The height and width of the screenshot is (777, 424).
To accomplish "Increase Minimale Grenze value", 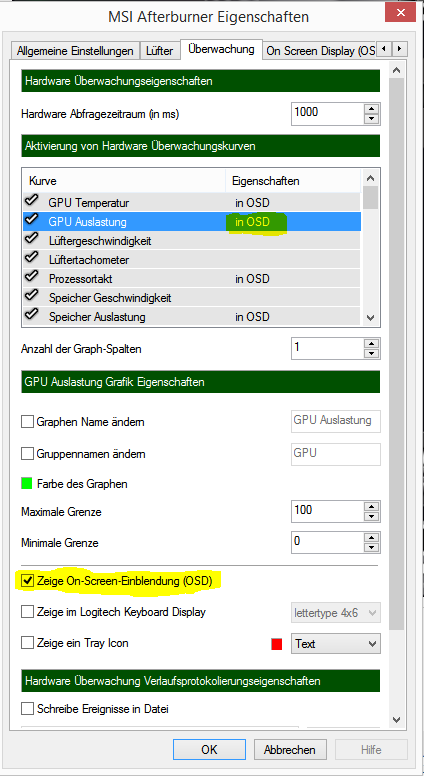I will [371, 538].
